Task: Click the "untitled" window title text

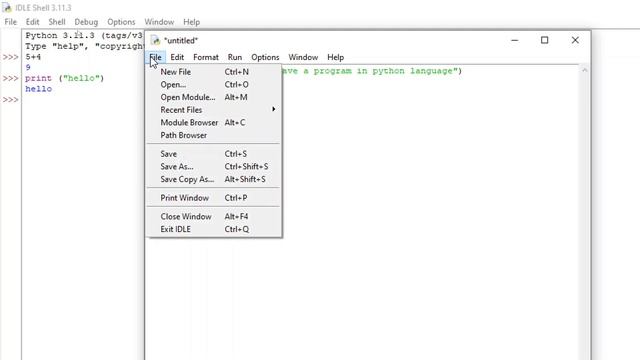Action: point(181,40)
